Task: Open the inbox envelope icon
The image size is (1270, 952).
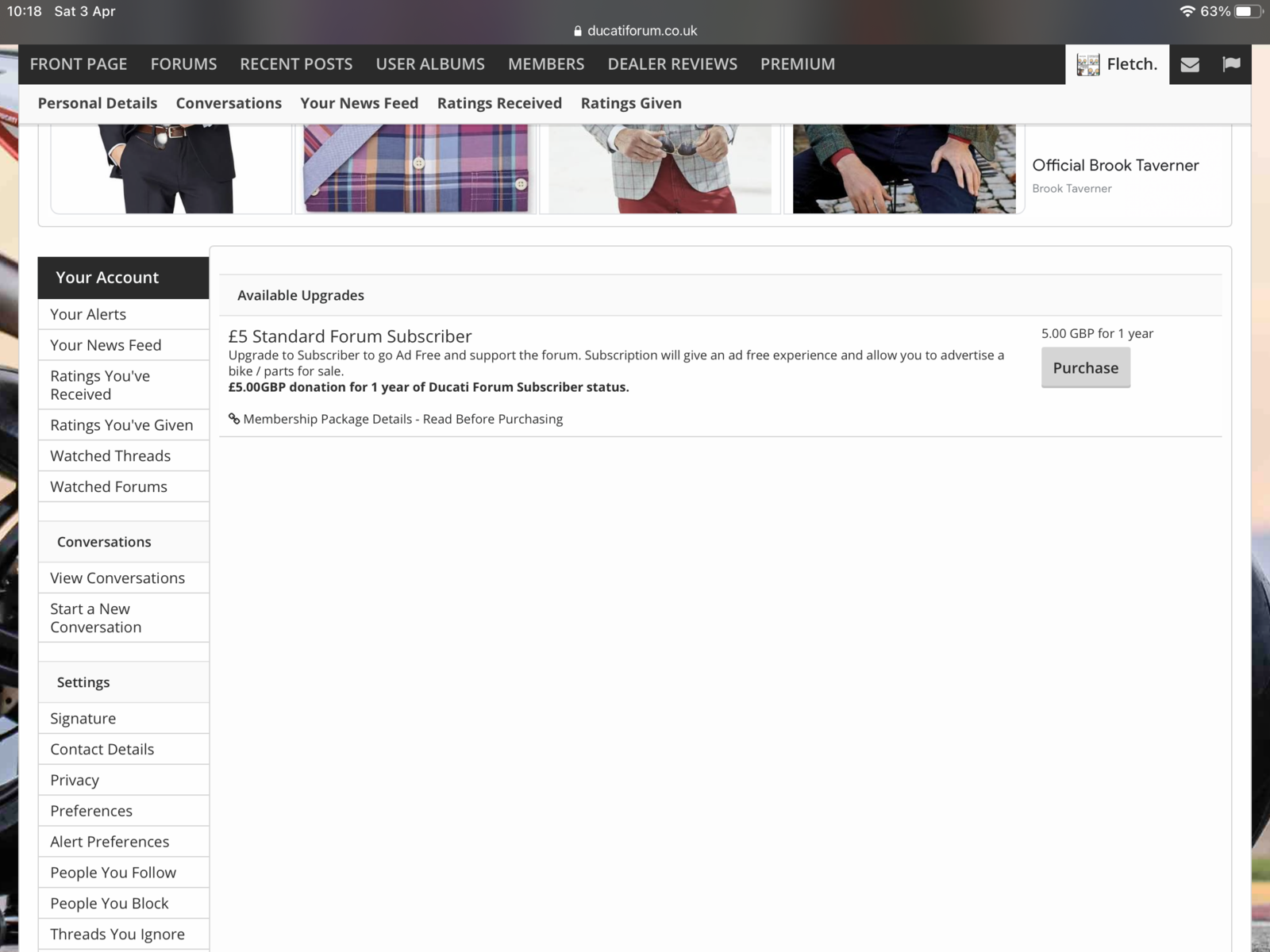Action: pyautogui.click(x=1189, y=65)
